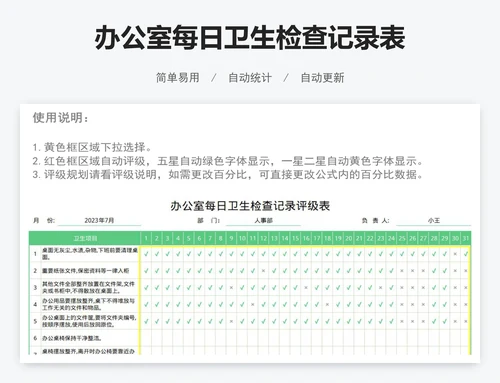Click the day 20 column header
The height and width of the screenshot is (383, 500).
349,238
